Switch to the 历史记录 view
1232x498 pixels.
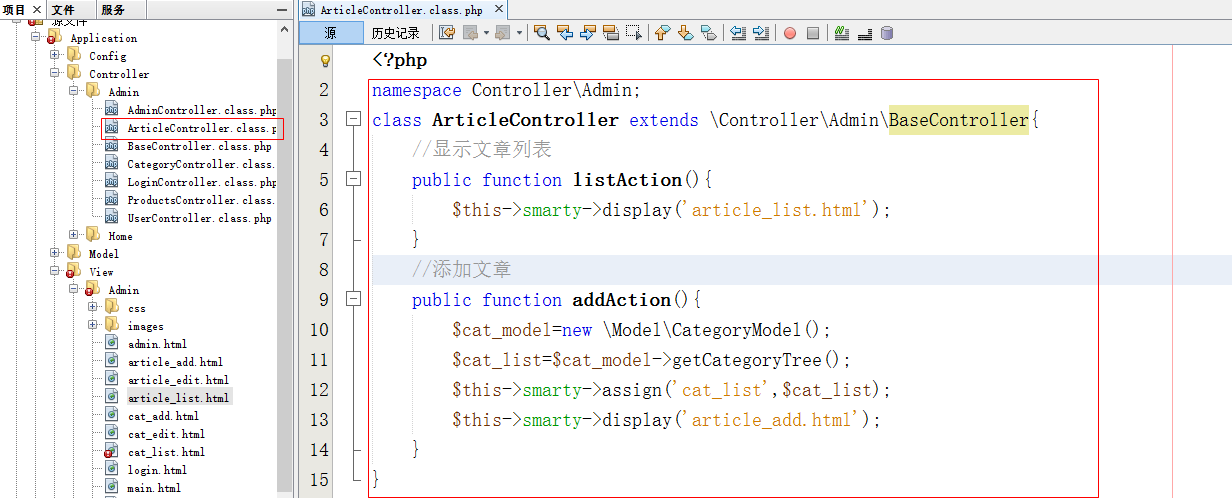395,33
